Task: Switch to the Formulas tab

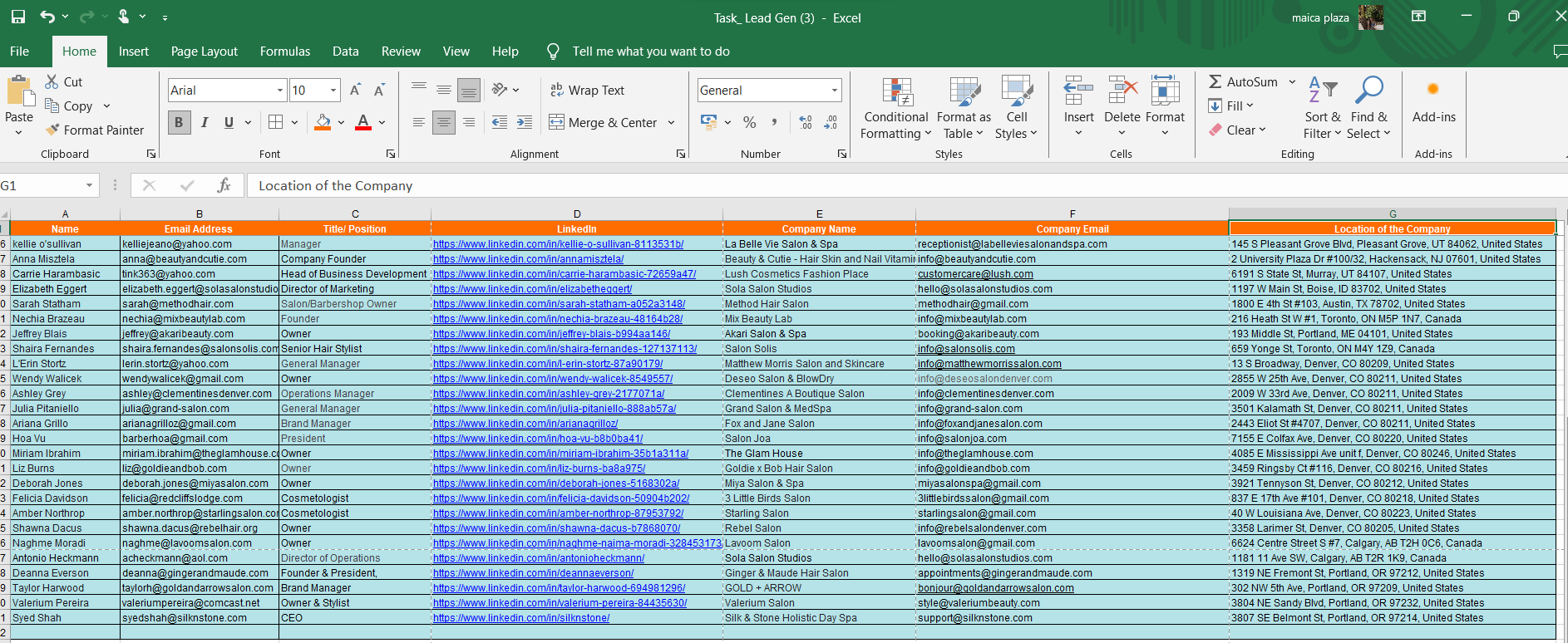Action: click(285, 51)
